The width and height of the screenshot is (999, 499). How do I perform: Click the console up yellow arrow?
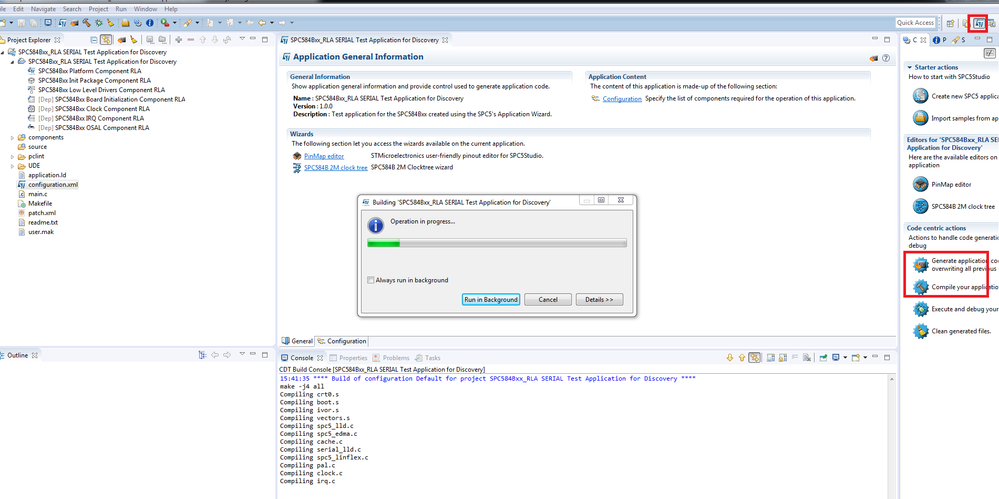pos(742,358)
